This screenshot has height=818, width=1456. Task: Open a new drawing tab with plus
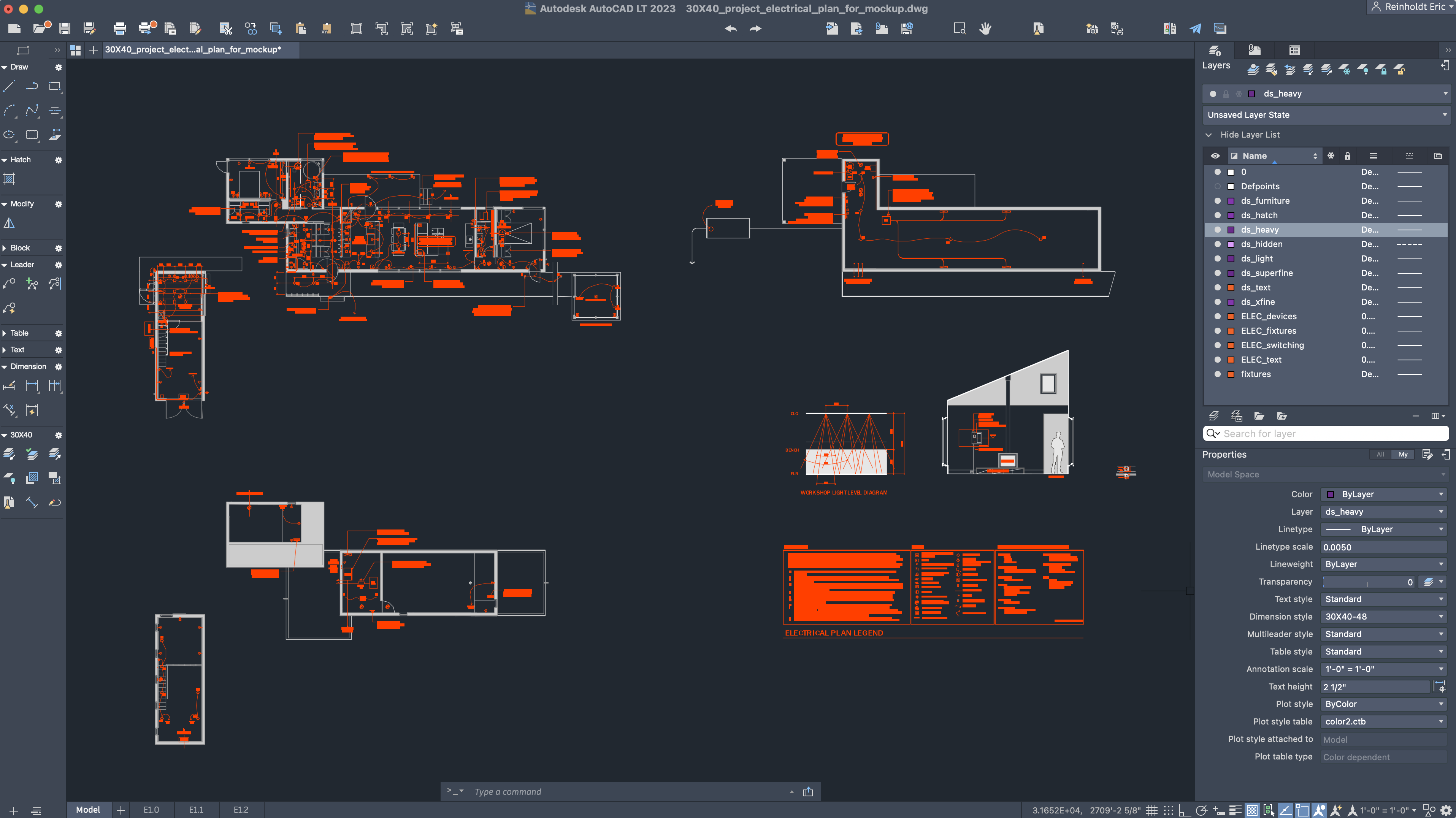[x=93, y=50]
